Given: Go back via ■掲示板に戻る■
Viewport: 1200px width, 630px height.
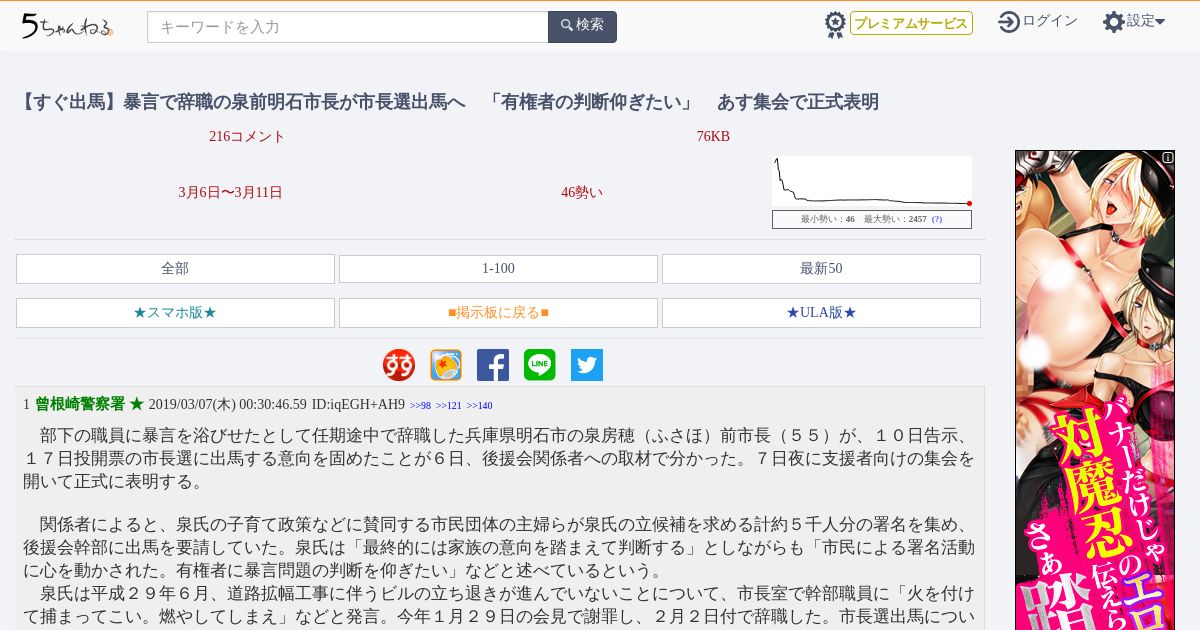Looking at the screenshot, I should [498, 313].
